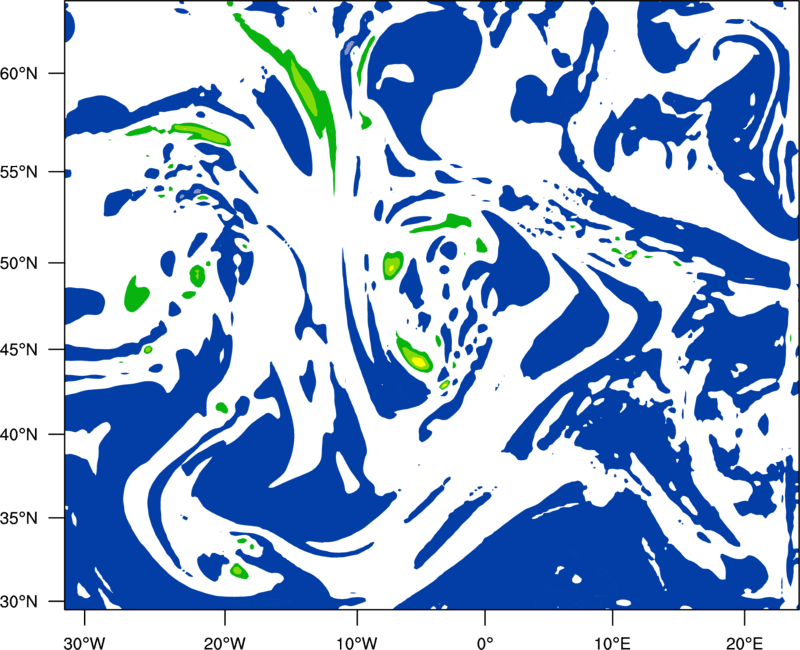Click the 60°N latitude label

tap(19, 73)
